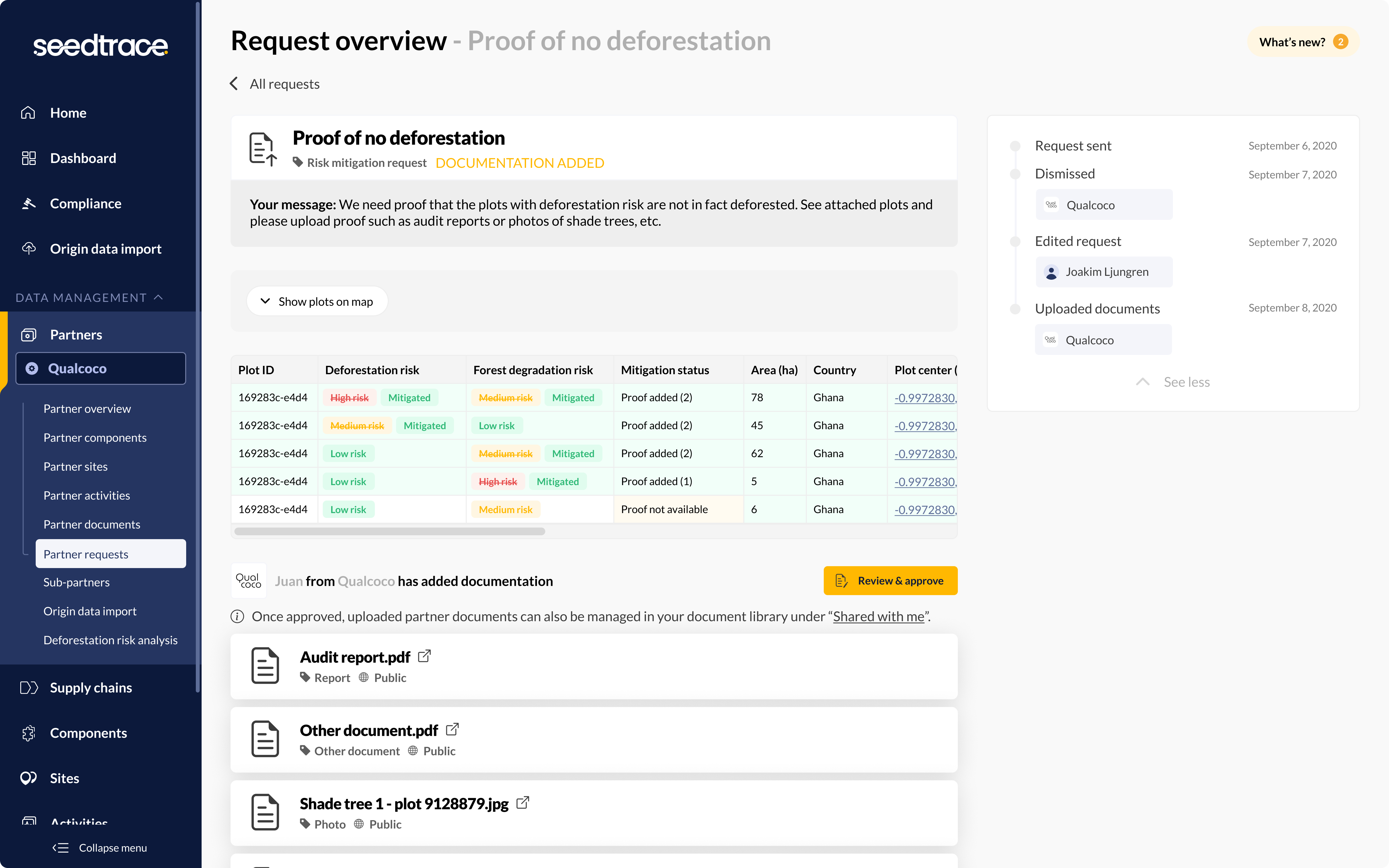Select the Home icon in sidebar

click(29, 113)
